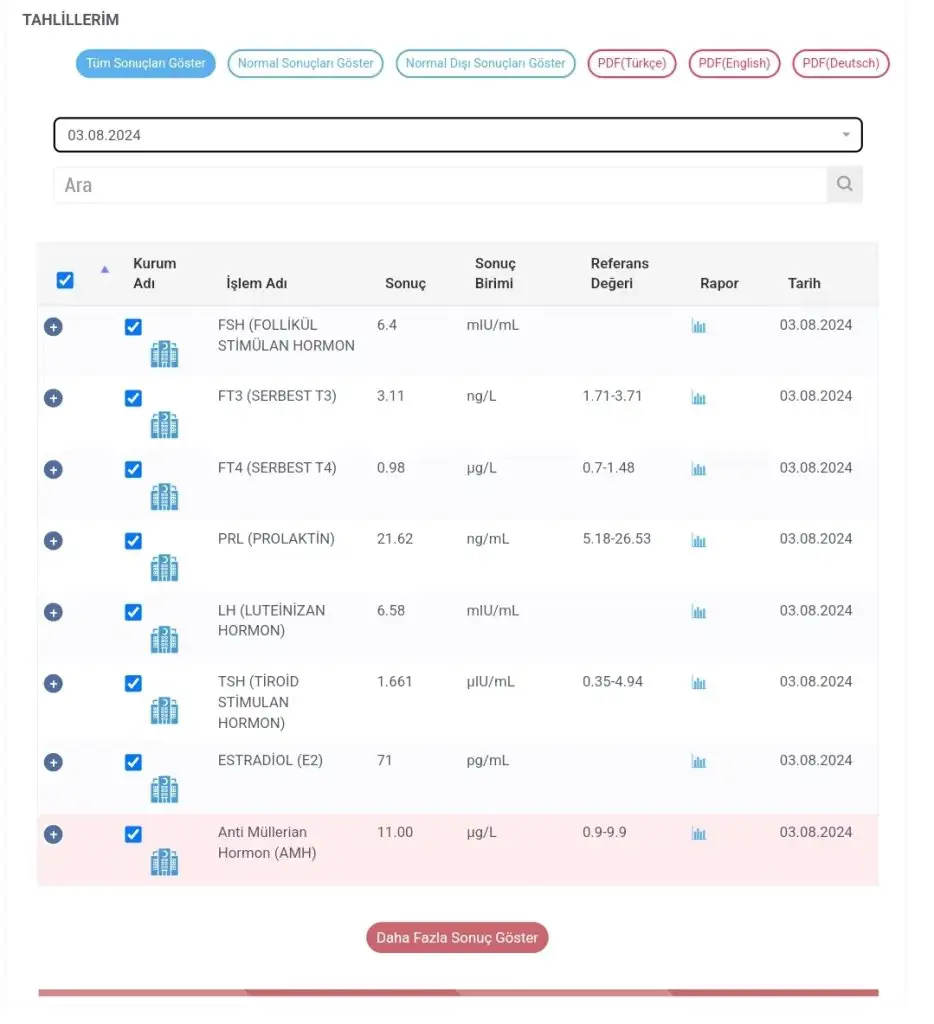
Task: Download the PDF(English) report
Action: pyautogui.click(x=734, y=63)
